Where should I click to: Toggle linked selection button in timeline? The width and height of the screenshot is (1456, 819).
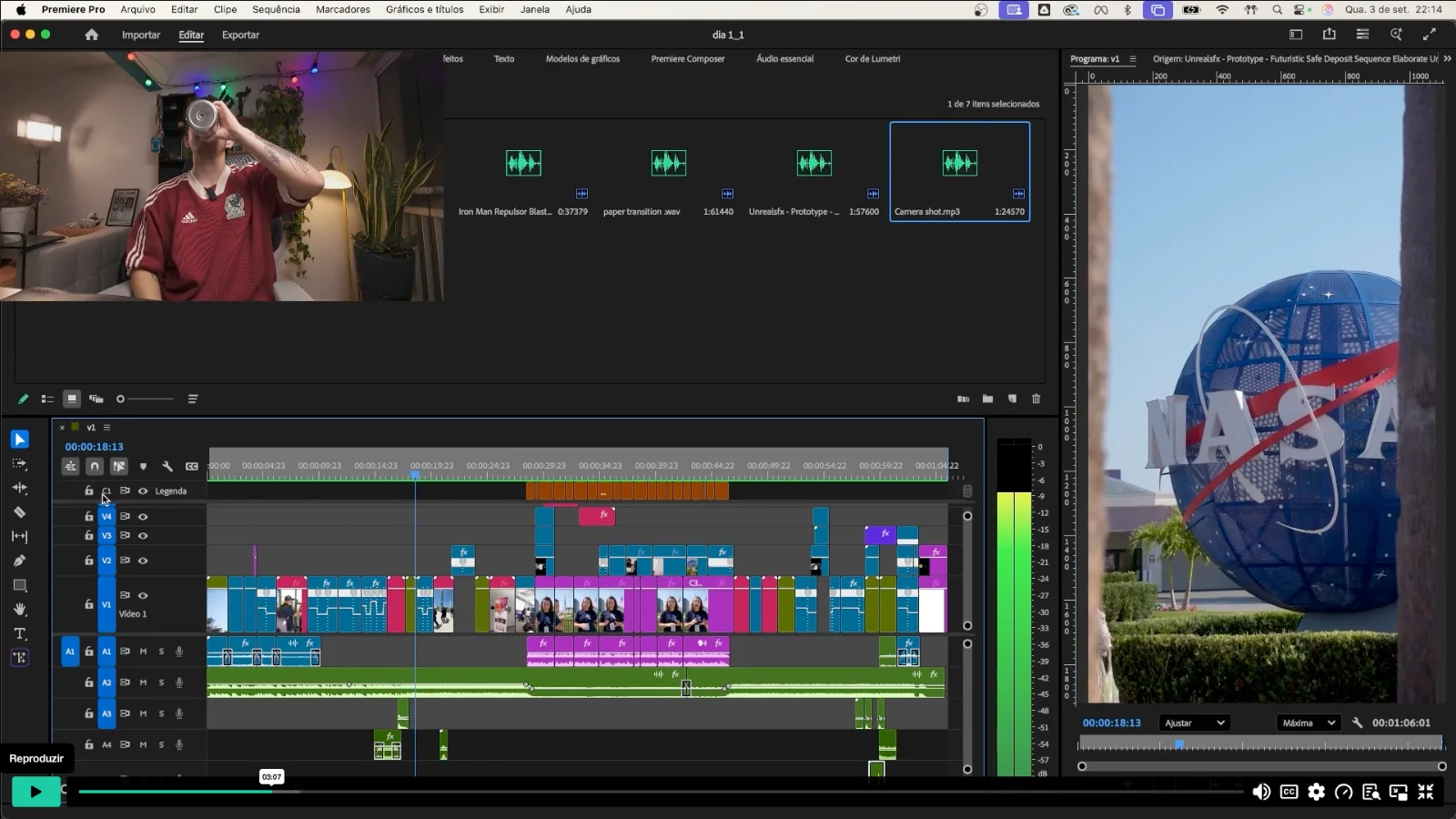tap(119, 466)
